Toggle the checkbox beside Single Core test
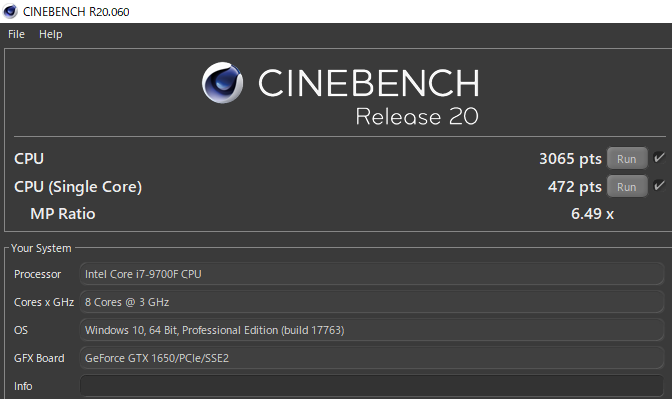The width and height of the screenshot is (672, 399). point(659,186)
